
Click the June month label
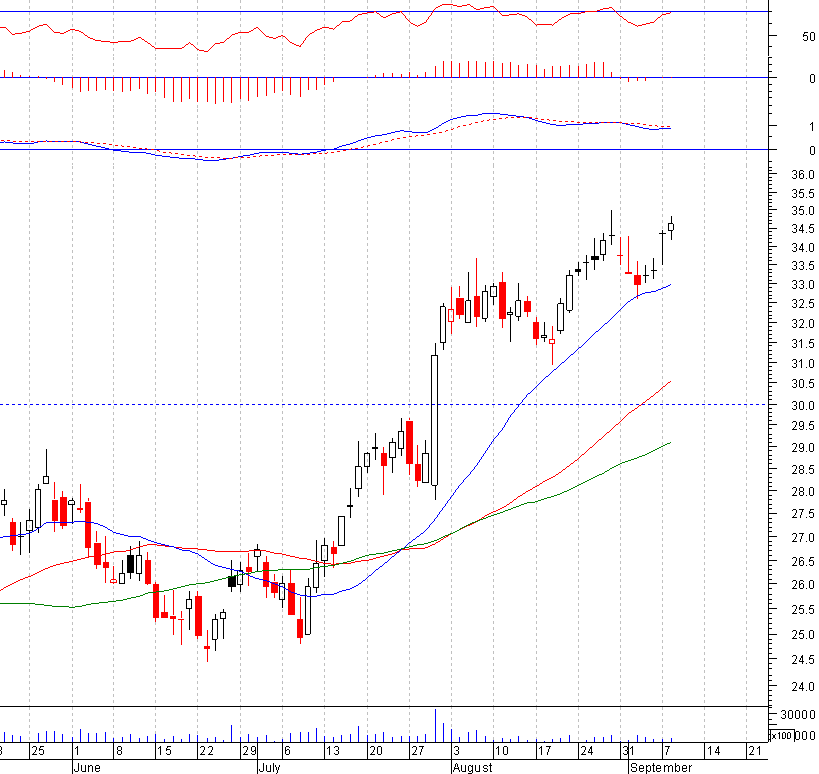pos(86,768)
